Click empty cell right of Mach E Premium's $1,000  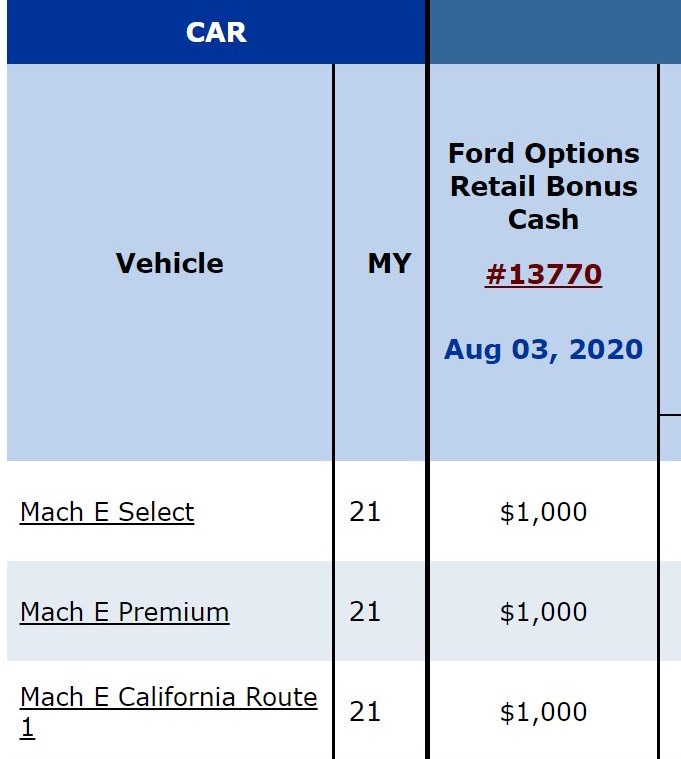coord(671,611)
